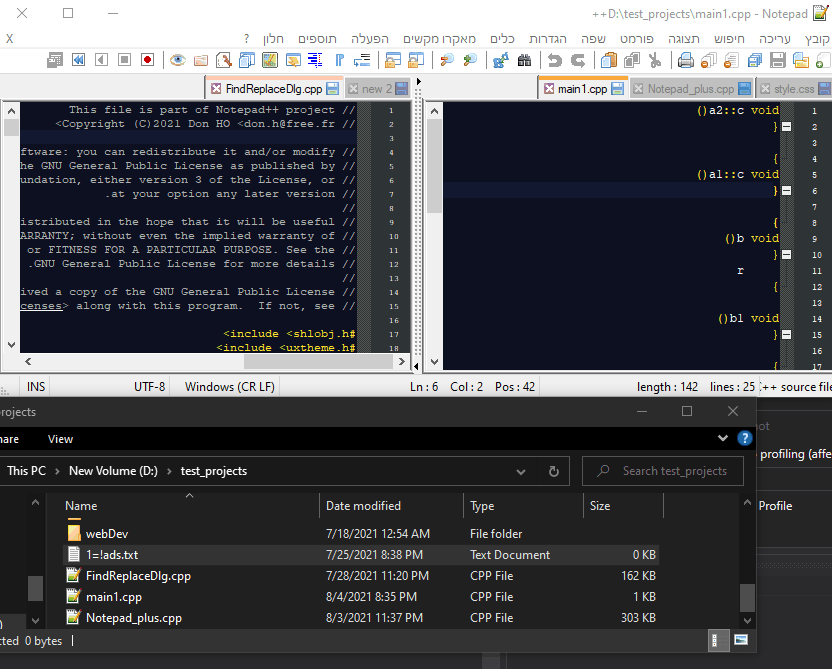832x669 pixels.
Task: Save recorded macro toolbar icon
Action: point(55,60)
